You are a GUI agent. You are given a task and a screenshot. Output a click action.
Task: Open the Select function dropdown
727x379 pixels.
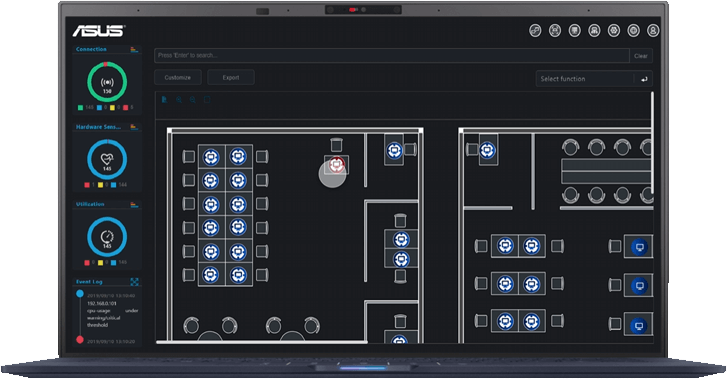coord(585,79)
